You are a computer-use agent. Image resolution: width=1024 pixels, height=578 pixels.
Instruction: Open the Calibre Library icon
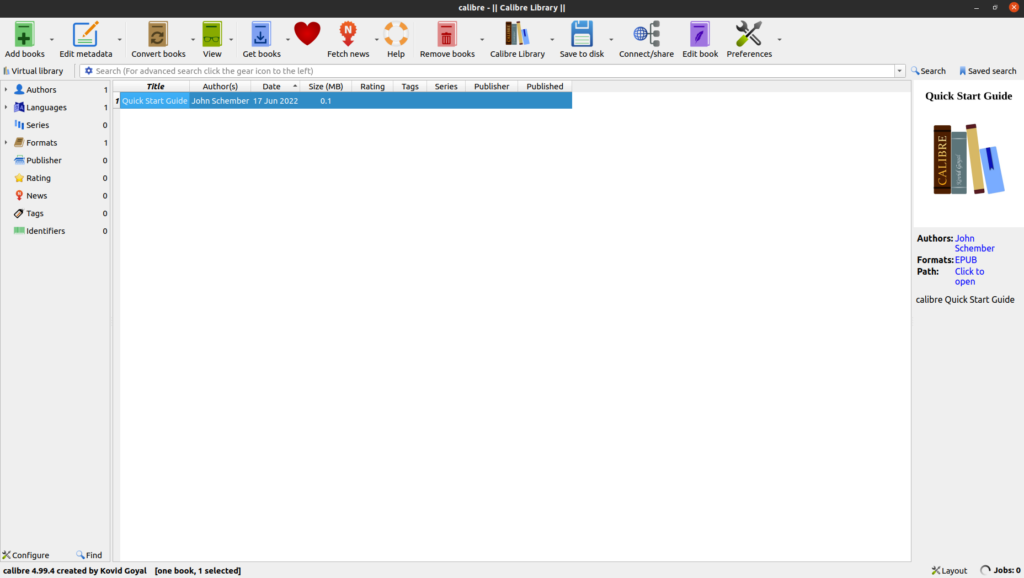coord(517,34)
